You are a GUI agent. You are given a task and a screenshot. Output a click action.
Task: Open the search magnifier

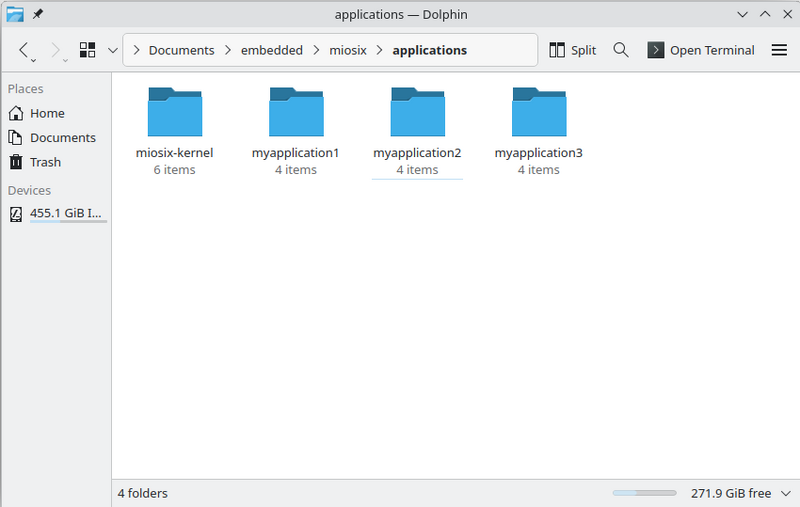tap(621, 50)
